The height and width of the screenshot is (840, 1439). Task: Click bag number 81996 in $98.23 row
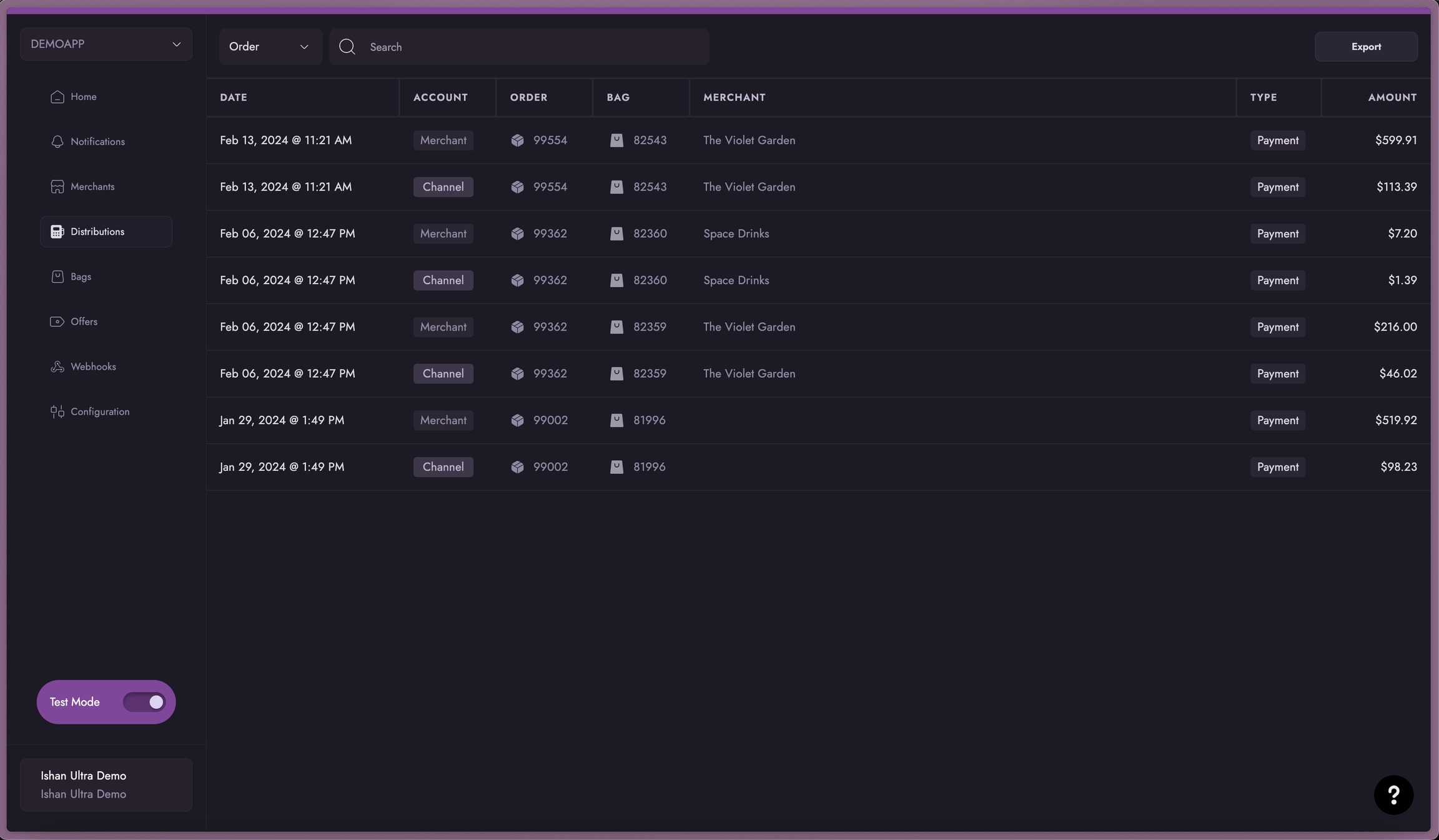pyautogui.click(x=649, y=467)
